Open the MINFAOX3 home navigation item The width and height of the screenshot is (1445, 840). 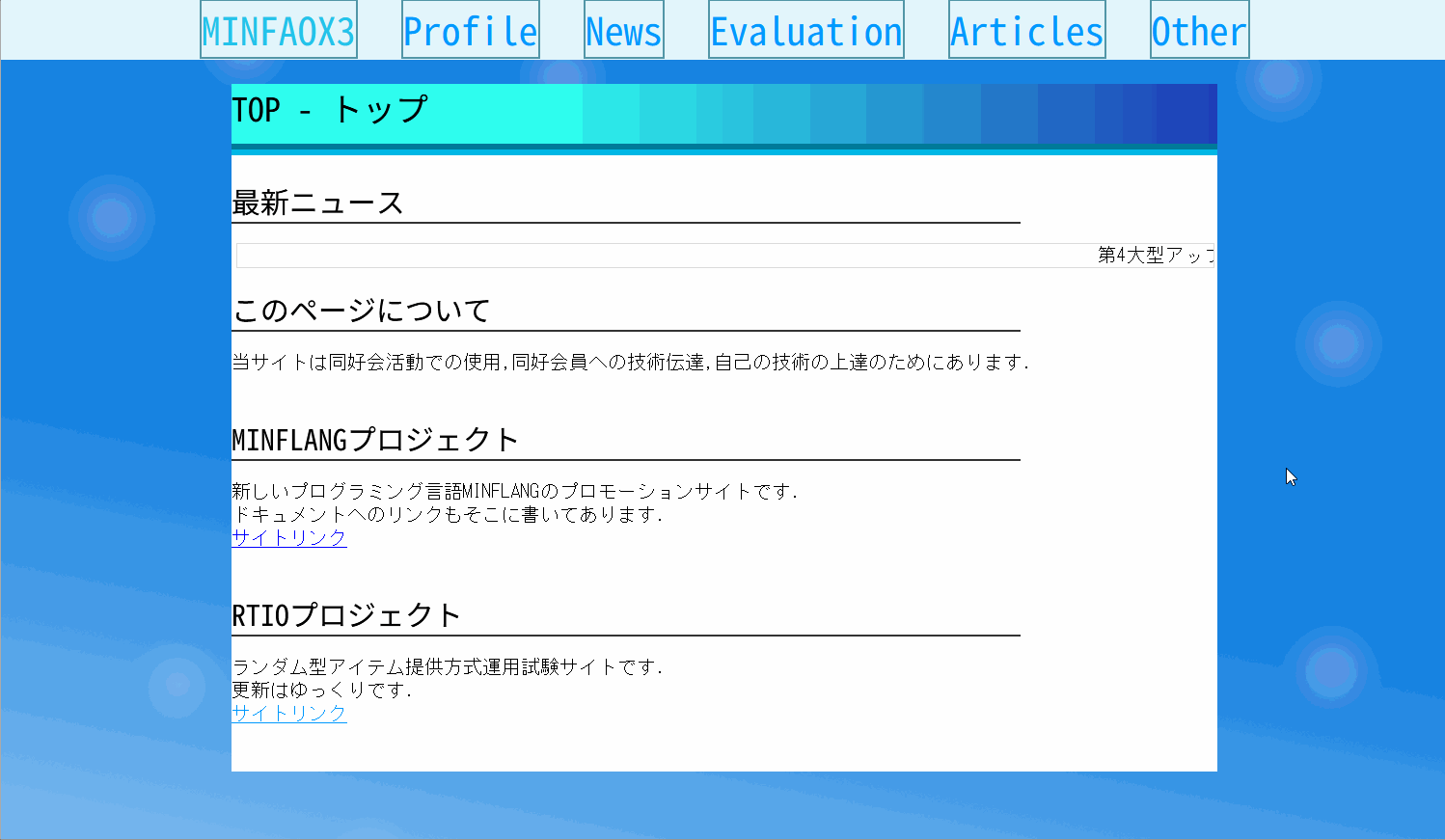click(x=278, y=31)
